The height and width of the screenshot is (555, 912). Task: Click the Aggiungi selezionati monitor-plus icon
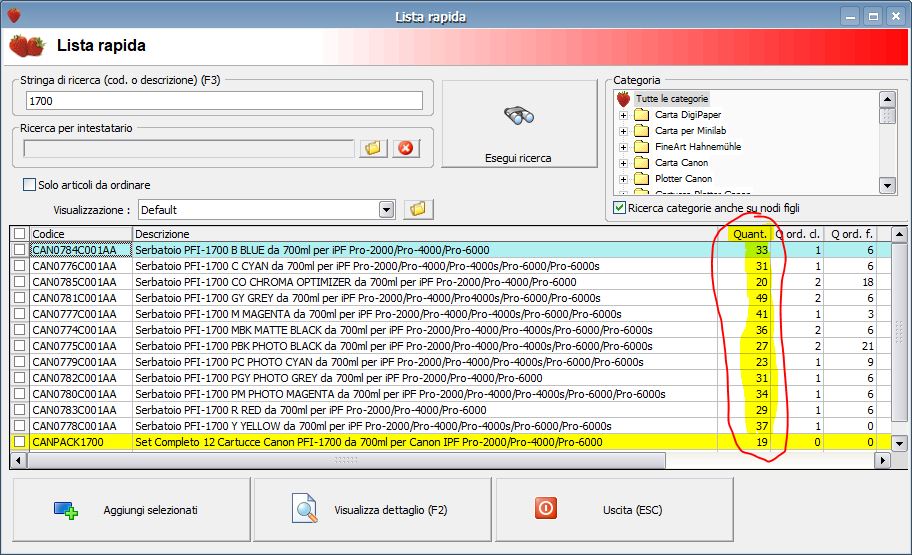coord(66,510)
